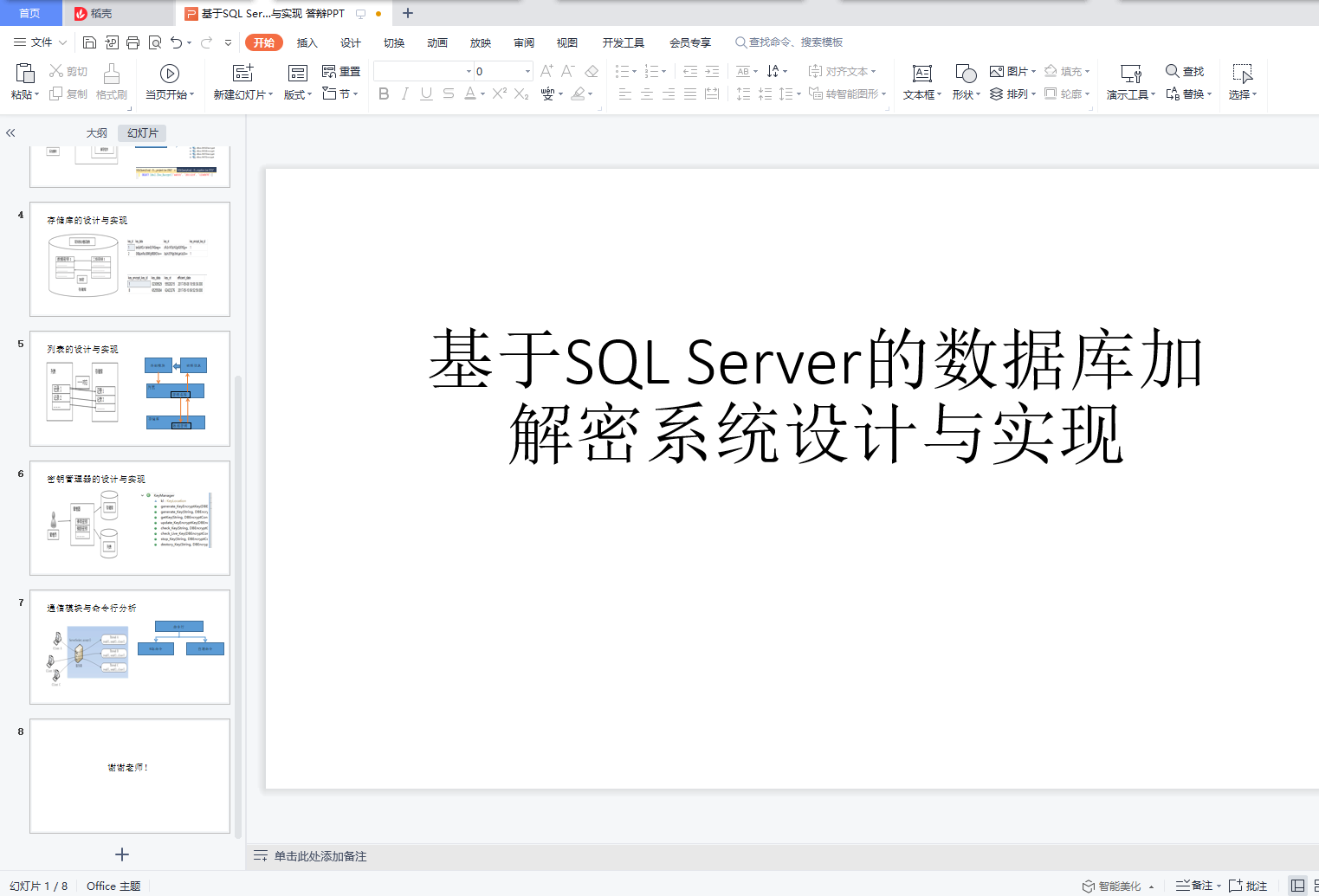Convert to smart graphic (转智能图形)
This screenshot has height=896, width=1319.
(848, 93)
